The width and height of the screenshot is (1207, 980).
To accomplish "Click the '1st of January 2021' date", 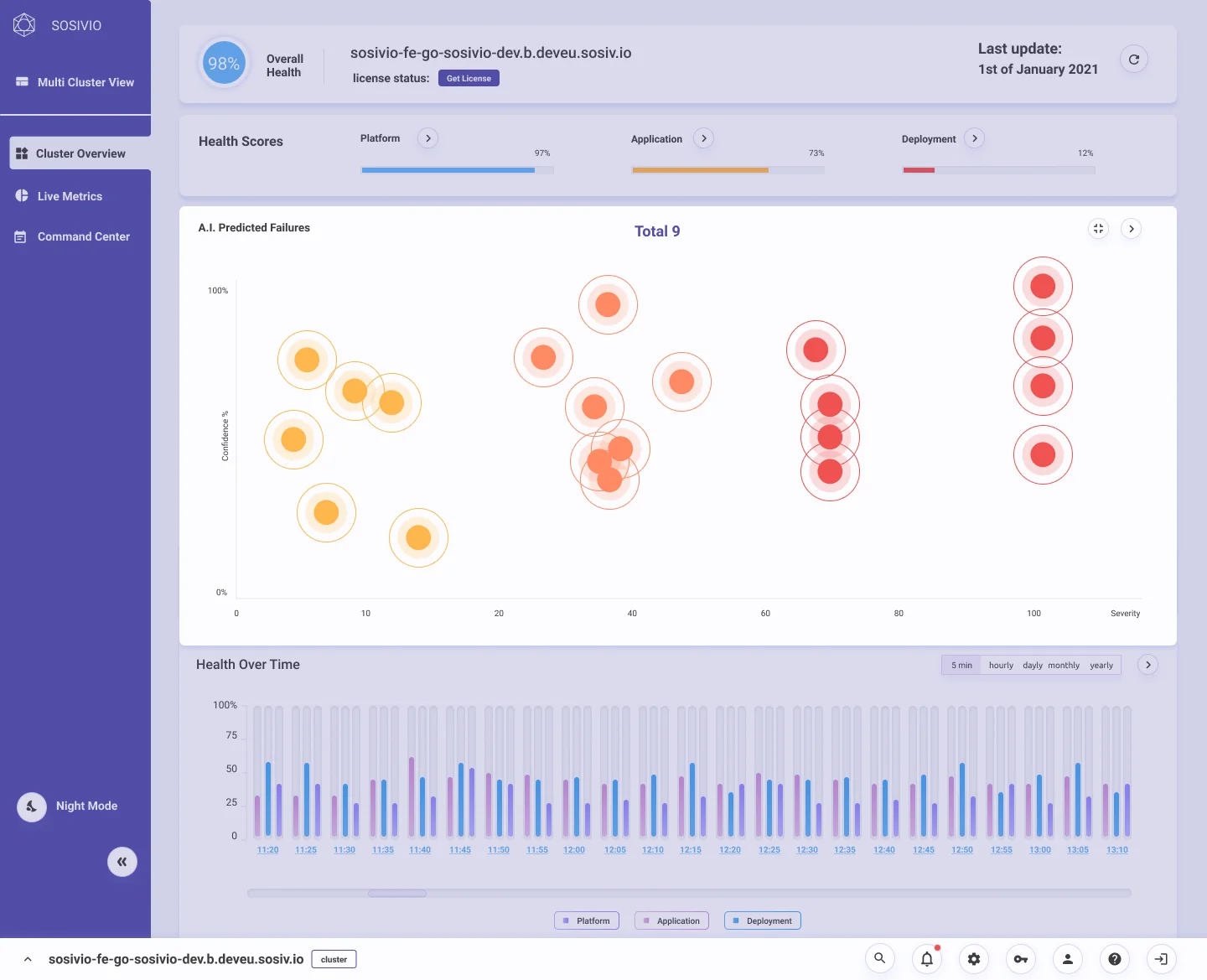I will click(1038, 70).
